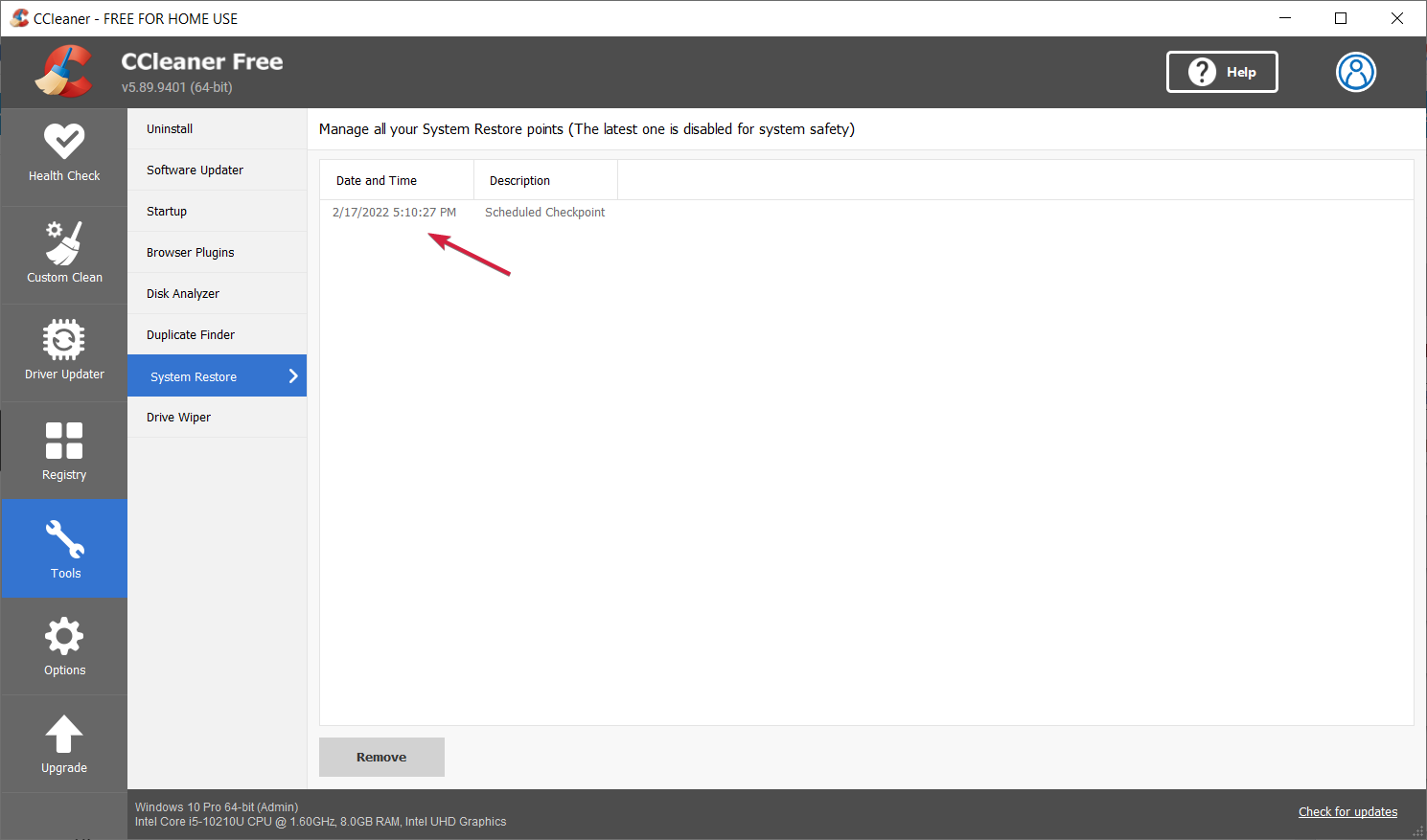Open the Health Check section
Viewport: 1427px width, 840px height.
pyautogui.click(x=64, y=156)
